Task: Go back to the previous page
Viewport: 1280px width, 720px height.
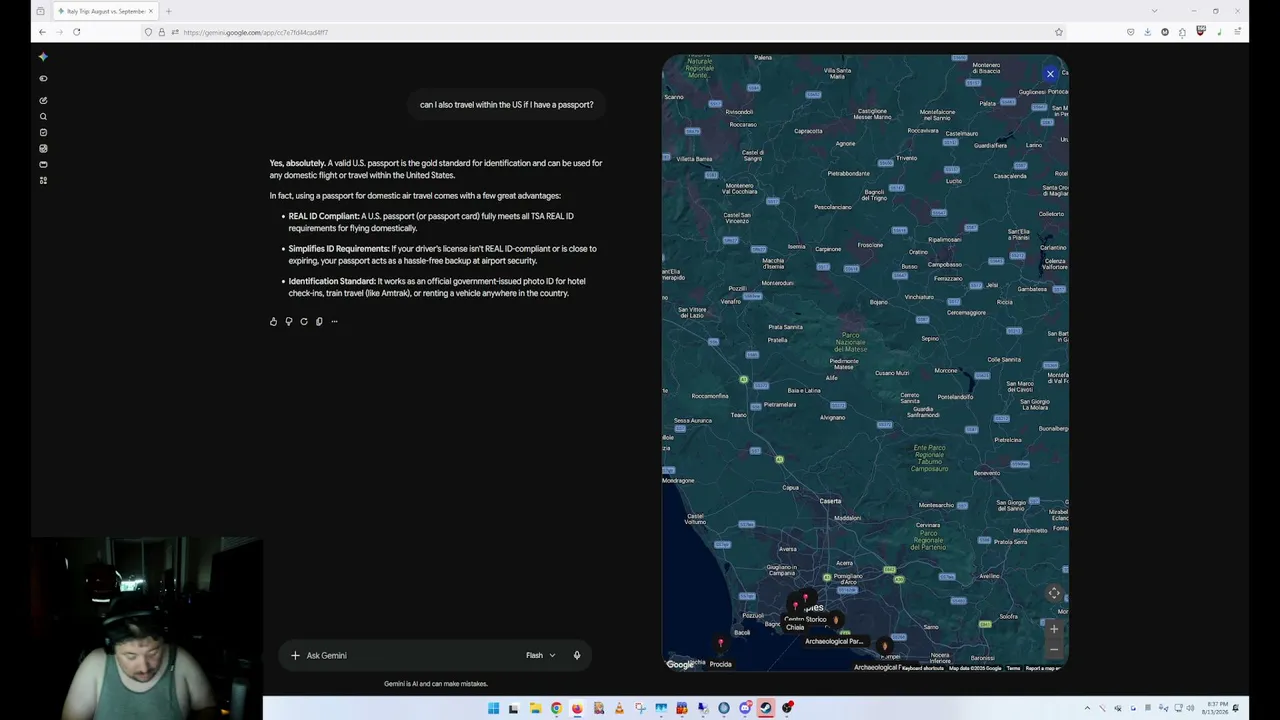Action: click(x=42, y=32)
